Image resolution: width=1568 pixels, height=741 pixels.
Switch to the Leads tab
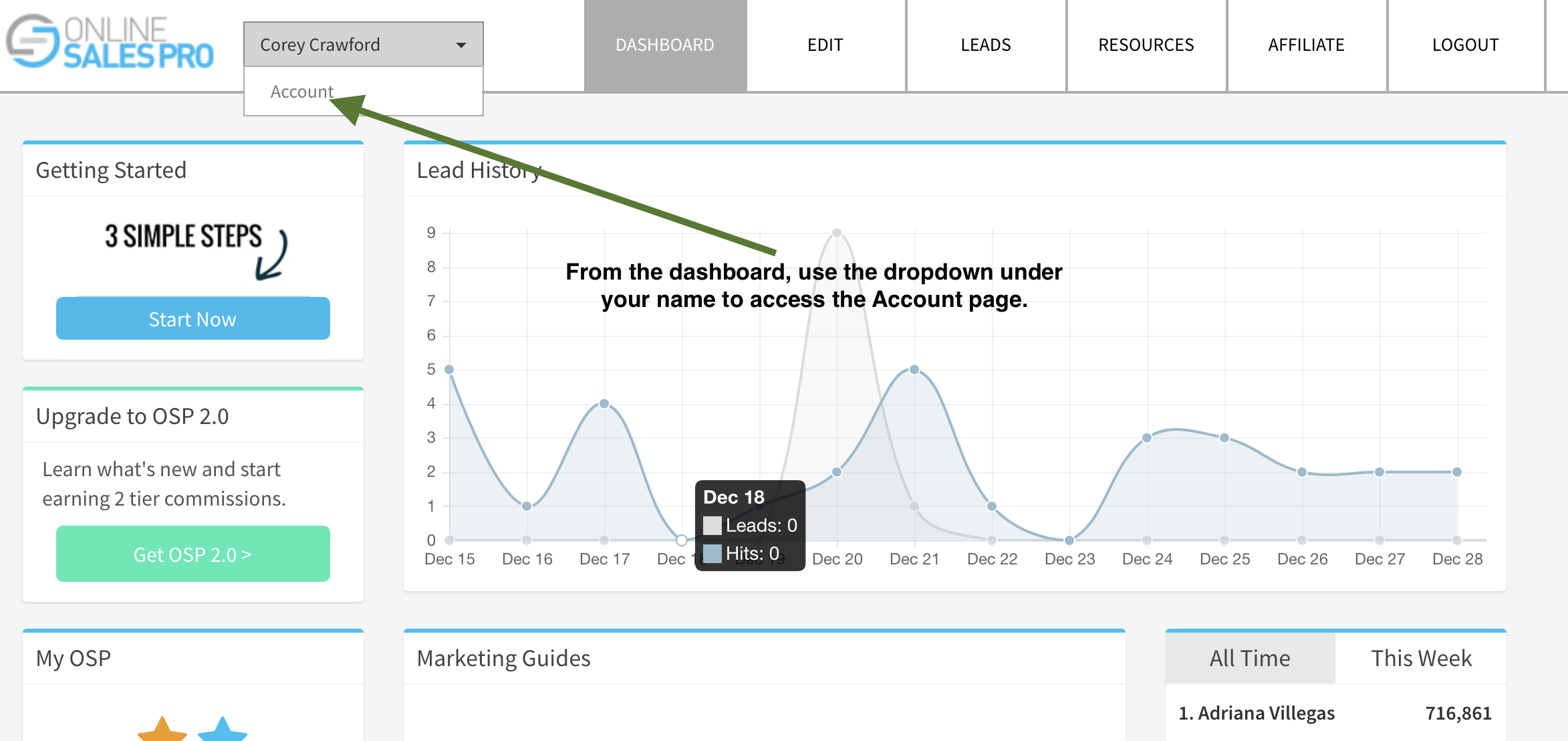tap(986, 45)
